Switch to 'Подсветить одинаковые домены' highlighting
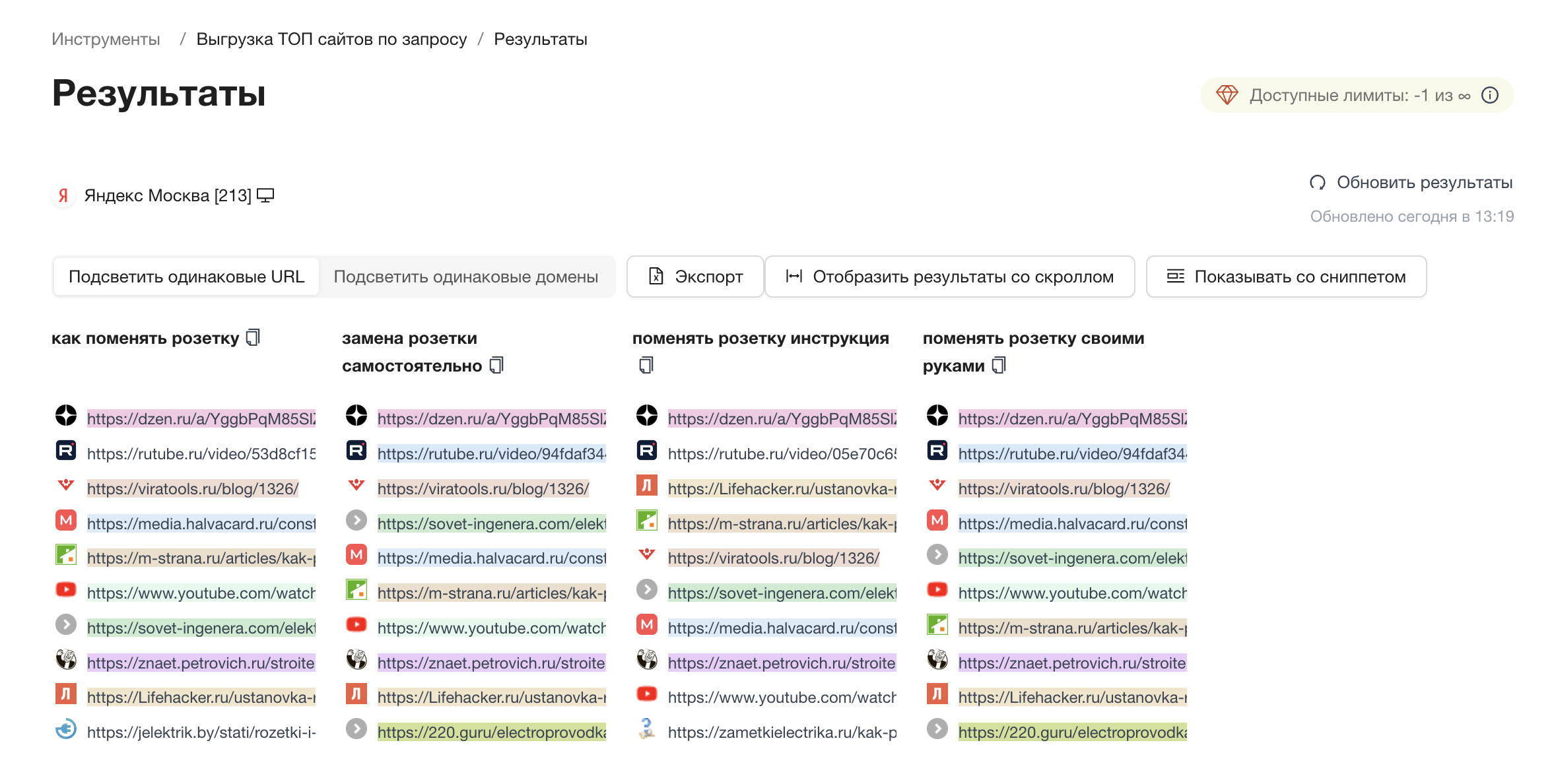The height and width of the screenshot is (784, 1554). pos(465,277)
